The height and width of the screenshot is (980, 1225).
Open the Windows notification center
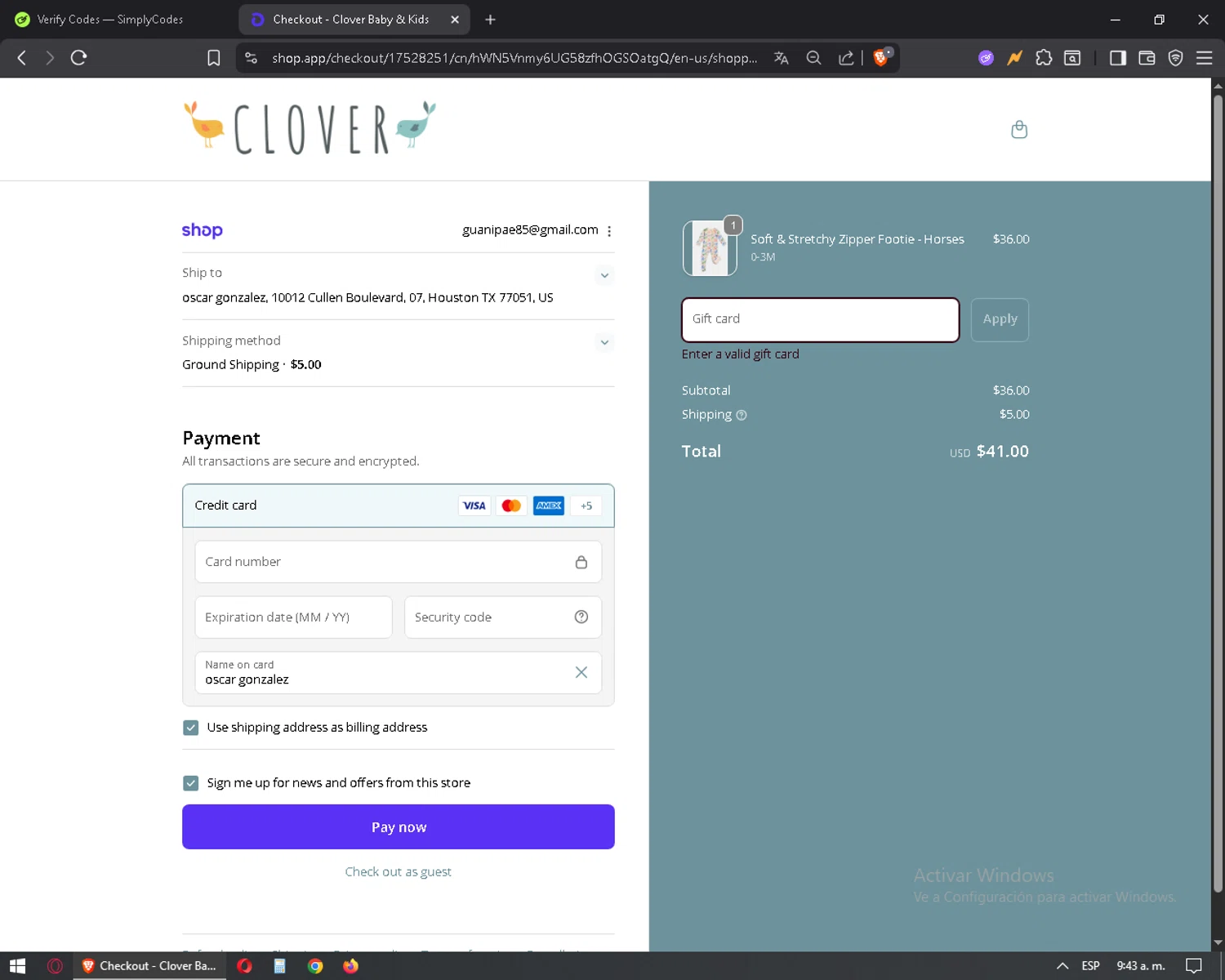point(1194,966)
